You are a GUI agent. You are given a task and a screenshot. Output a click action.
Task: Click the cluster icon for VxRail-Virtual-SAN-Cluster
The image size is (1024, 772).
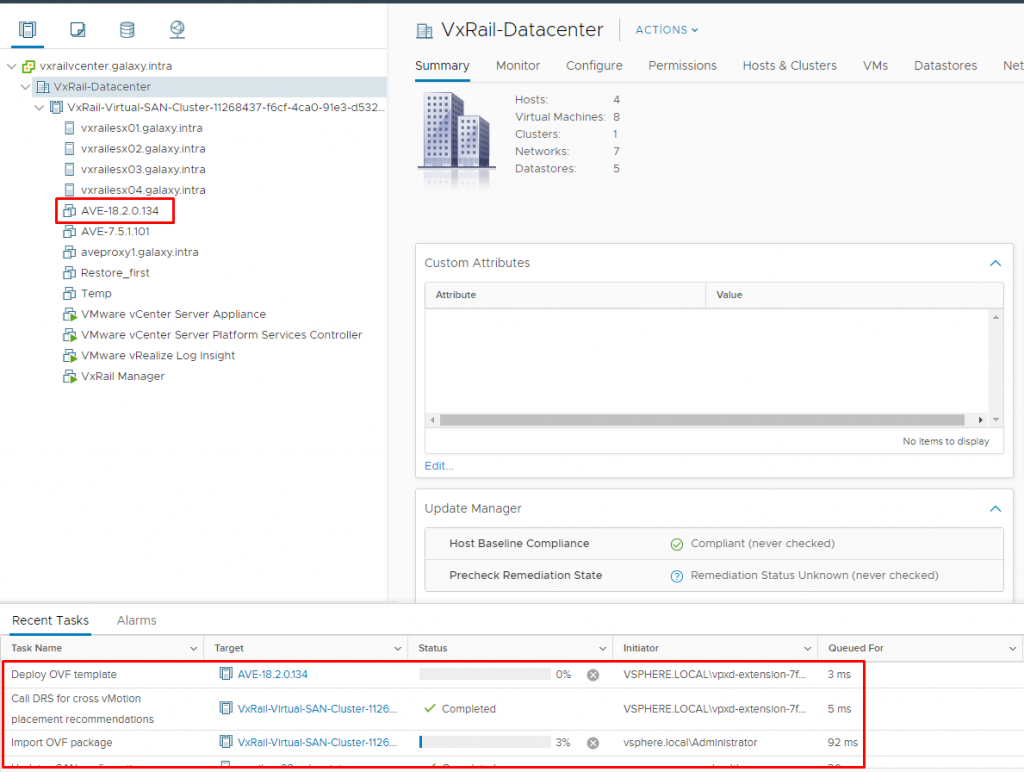[x=57, y=107]
